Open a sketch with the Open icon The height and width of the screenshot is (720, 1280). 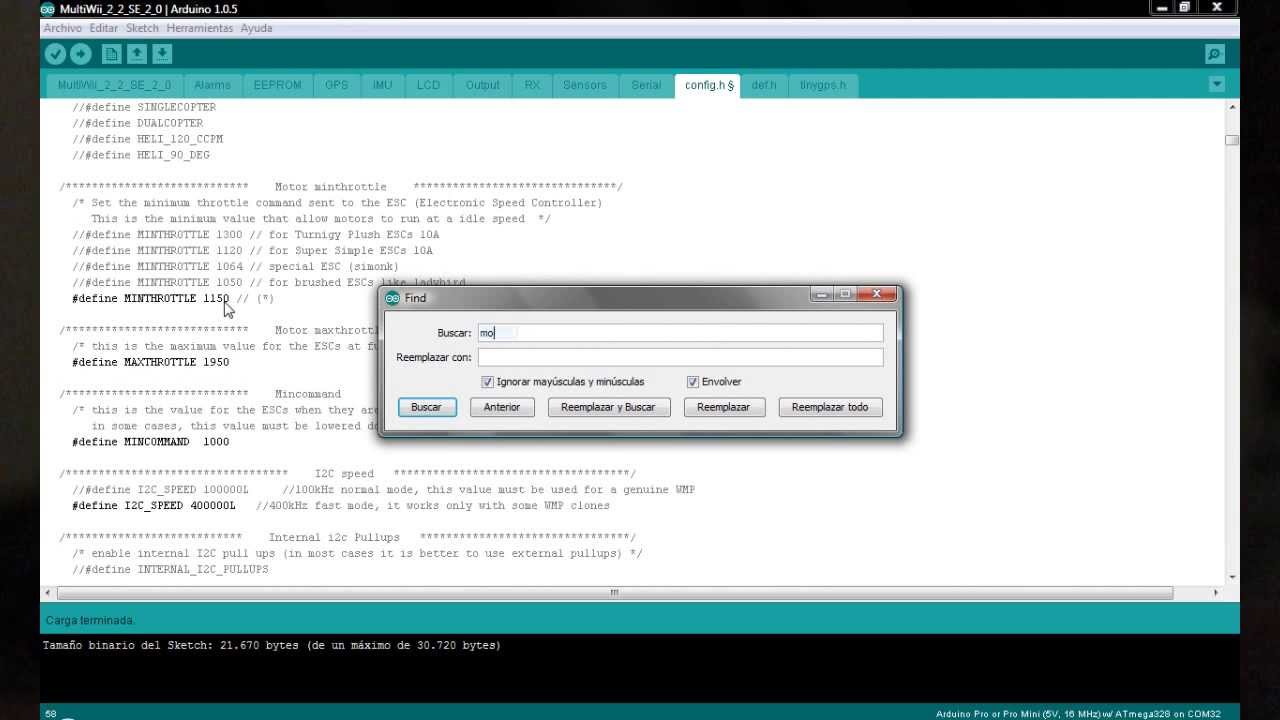click(137, 54)
